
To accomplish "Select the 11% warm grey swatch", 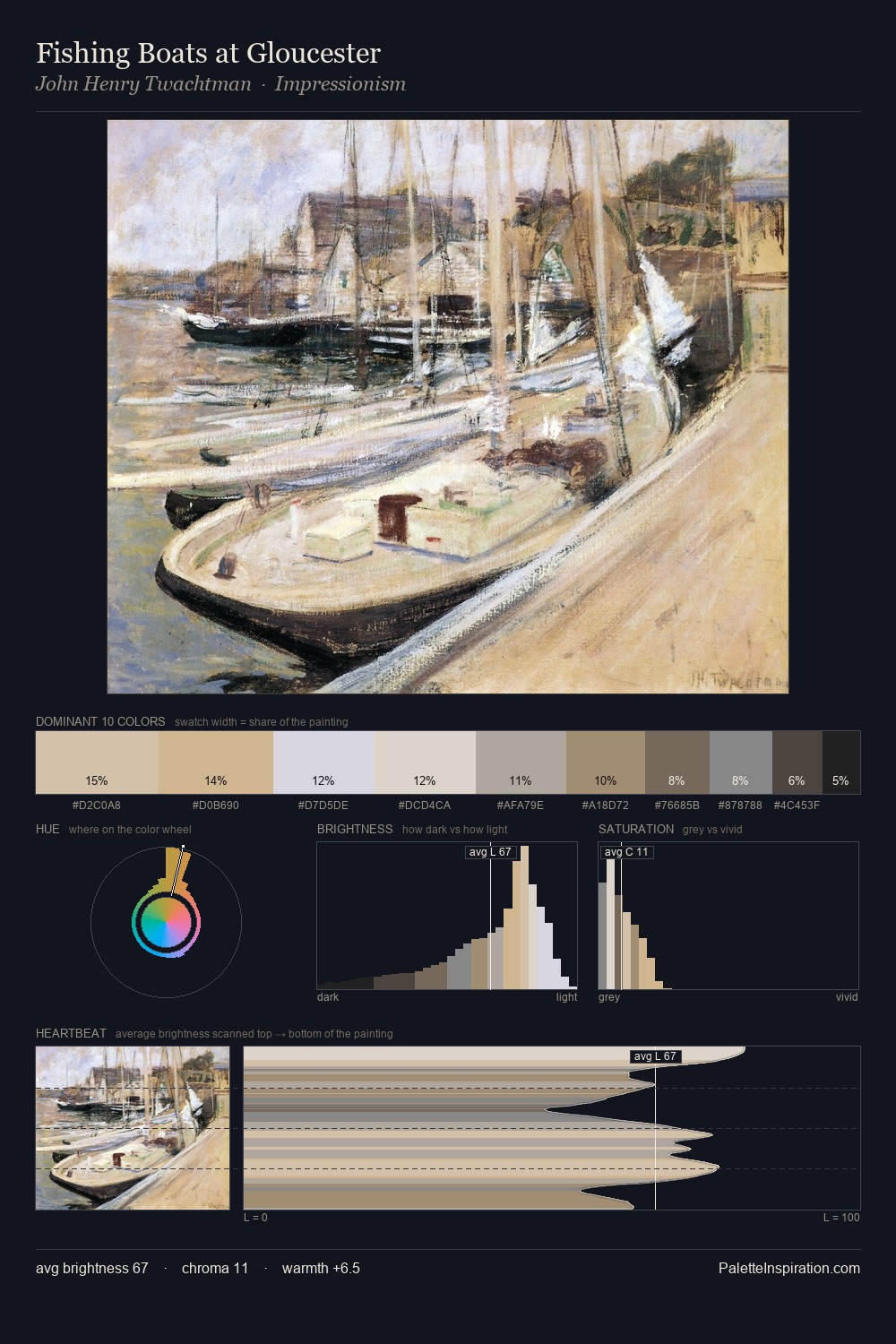I will pos(521,762).
